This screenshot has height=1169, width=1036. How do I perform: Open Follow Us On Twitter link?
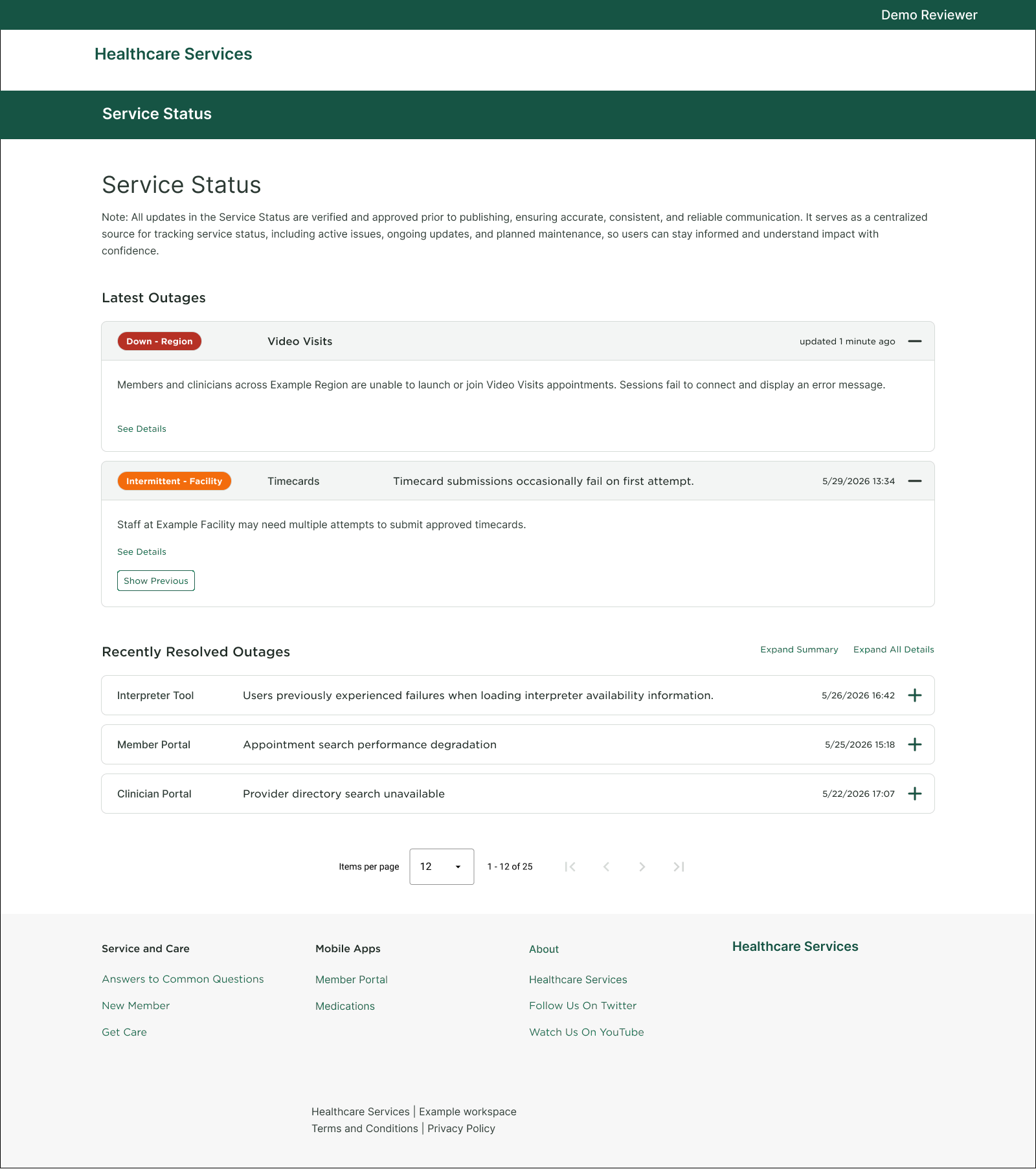tap(583, 1006)
